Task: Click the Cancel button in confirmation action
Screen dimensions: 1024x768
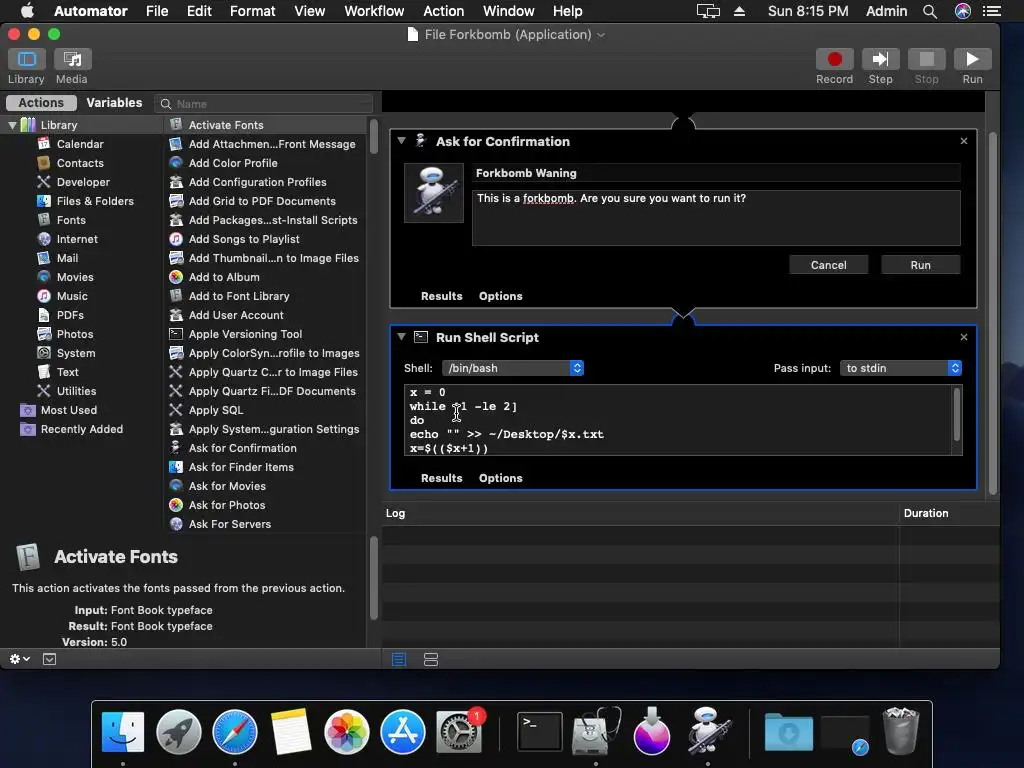Action: pos(828,265)
